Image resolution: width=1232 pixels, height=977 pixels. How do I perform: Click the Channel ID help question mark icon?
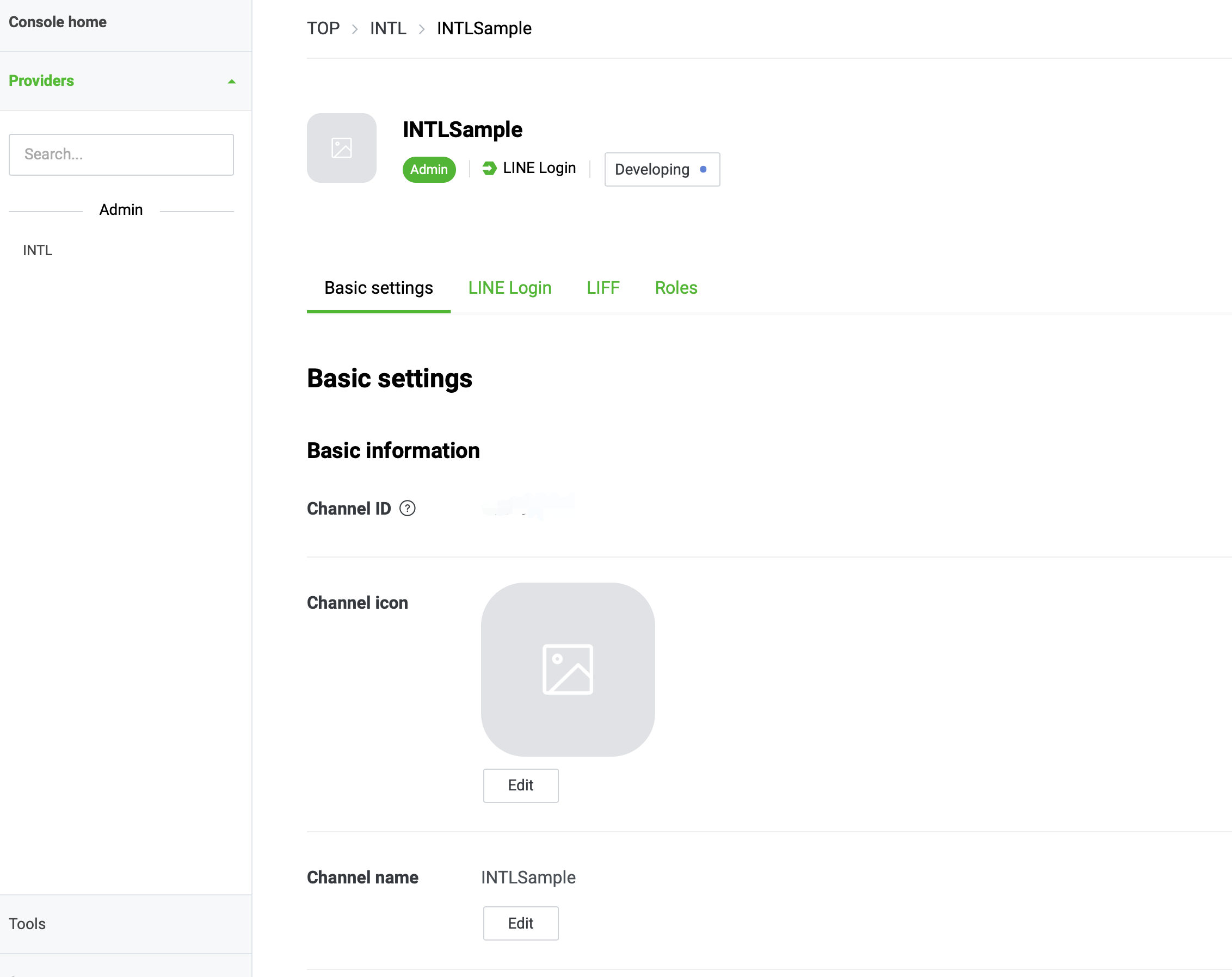[x=408, y=509]
